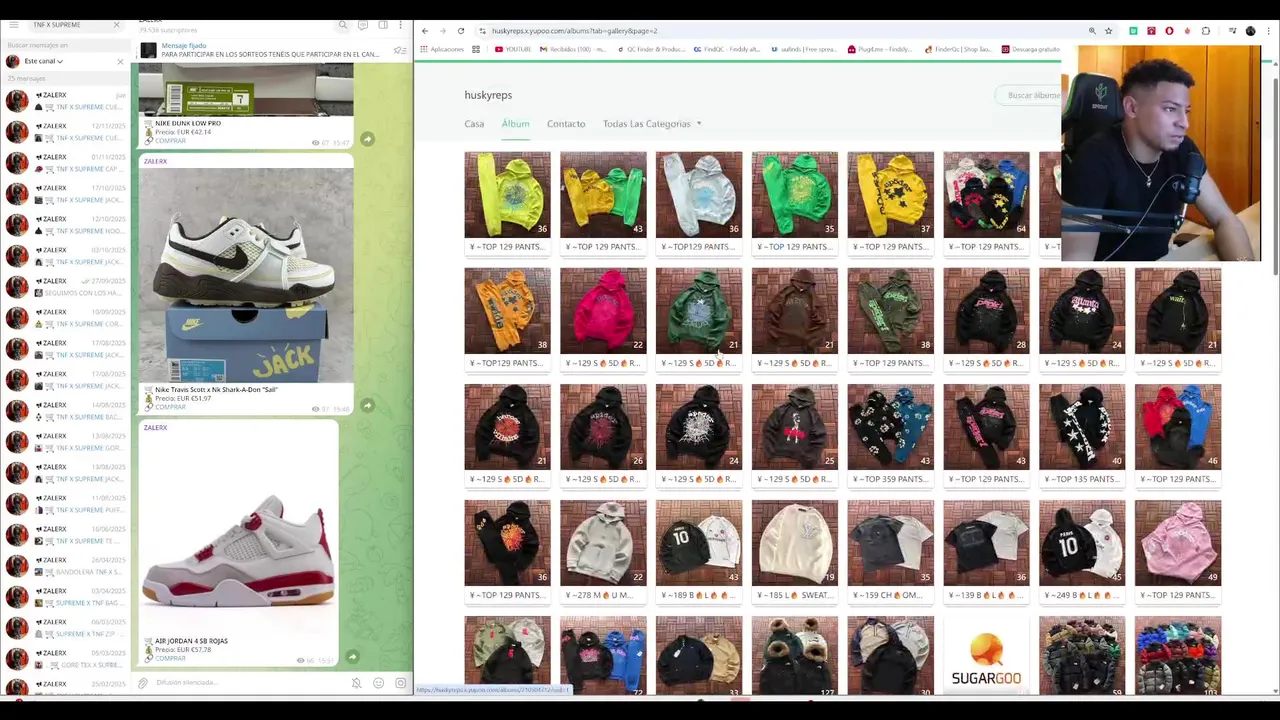This screenshot has height=720, width=1280.
Task: Reload the huskyreps Yupoo page
Action: tap(461, 31)
